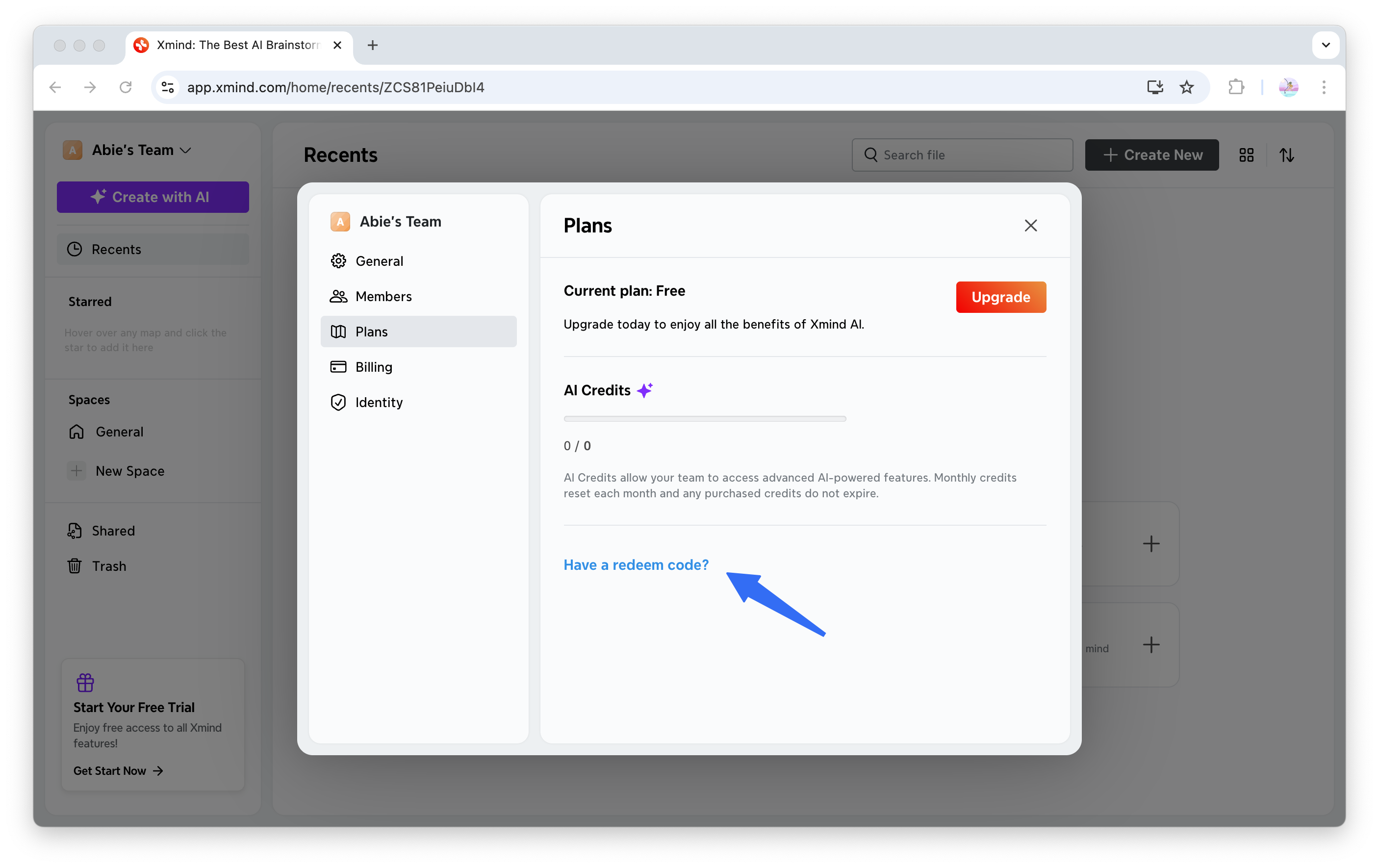Viewport: 1379px width, 868px height.
Task: Go forward in browser history
Action: pyautogui.click(x=90, y=87)
